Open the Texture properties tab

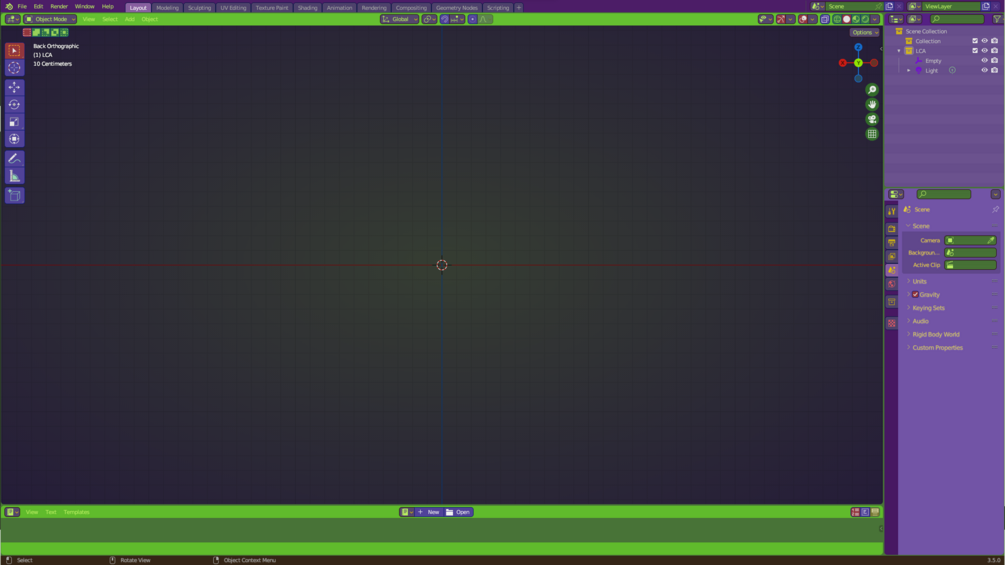892,323
